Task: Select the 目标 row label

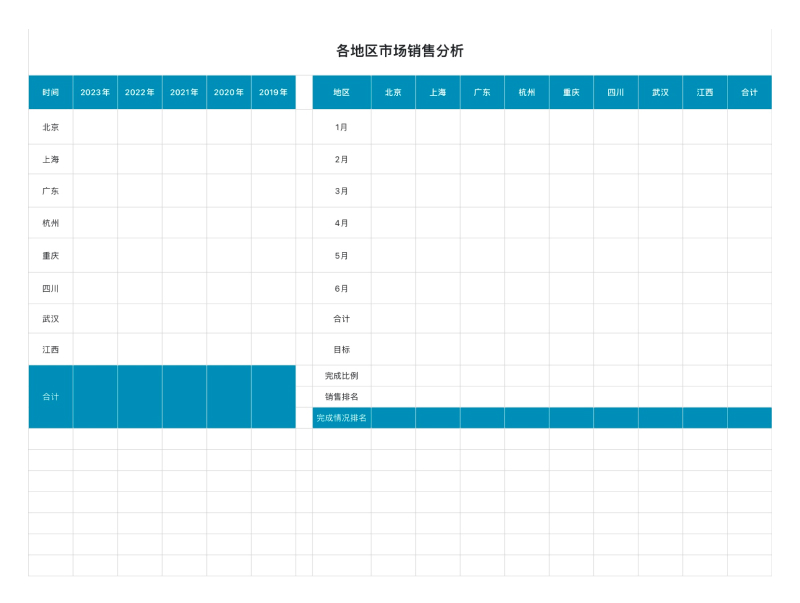Action: 341,349
